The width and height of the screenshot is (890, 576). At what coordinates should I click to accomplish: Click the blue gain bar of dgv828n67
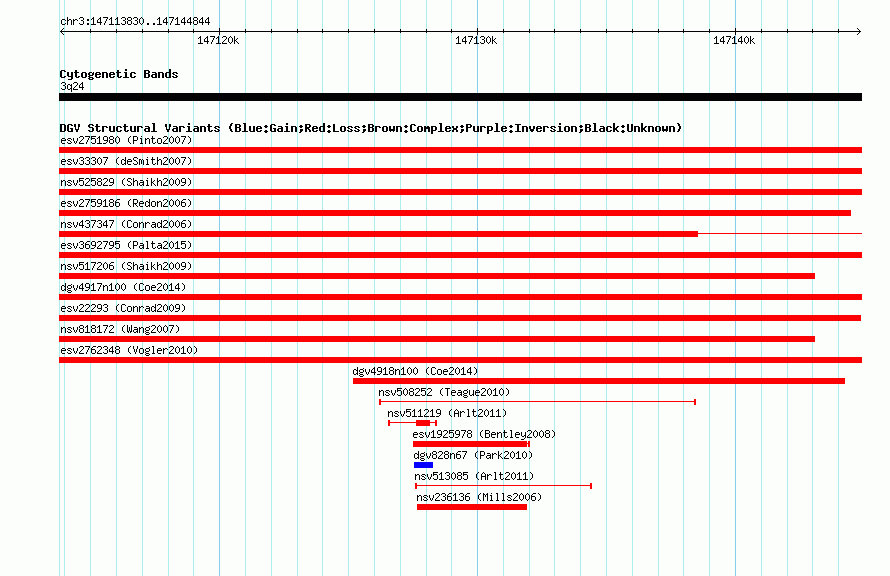tap(423, 465)
